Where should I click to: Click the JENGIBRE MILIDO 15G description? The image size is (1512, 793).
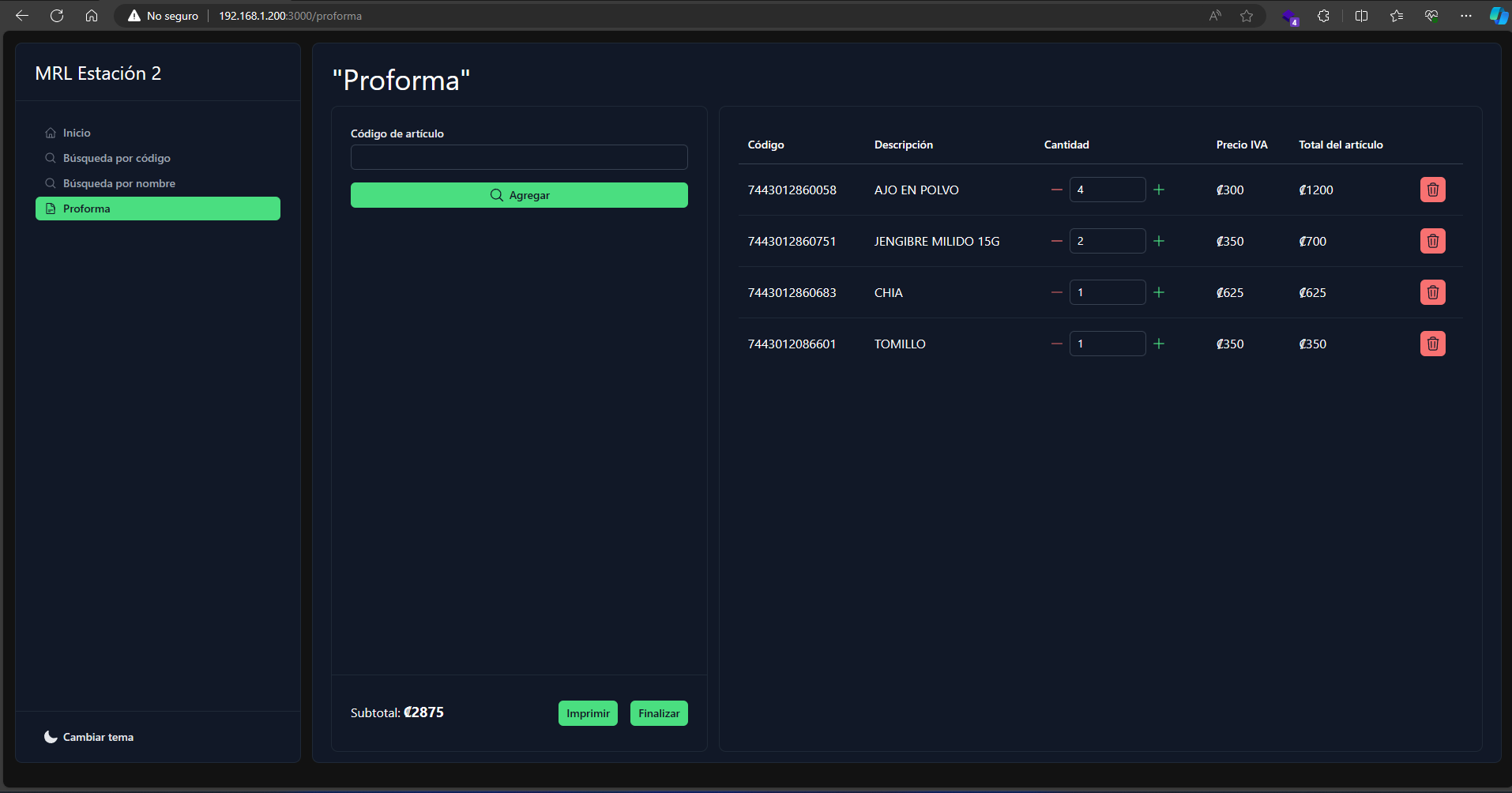pyautogui.click(x=937, y=241)
